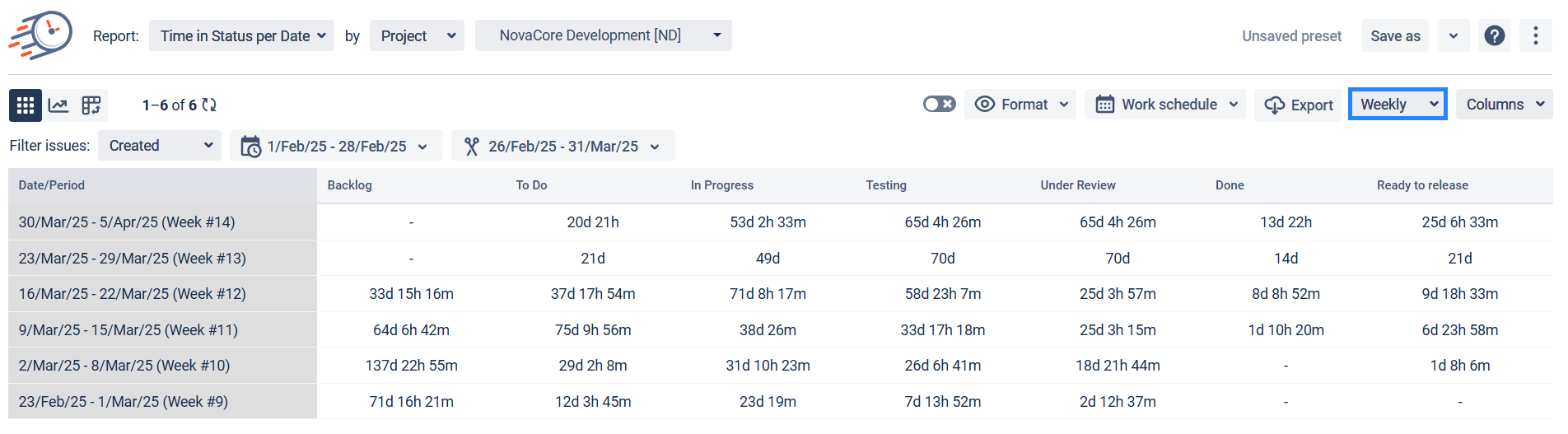1568x434 pixels.
Task: Switch to line chart view
Action: coord(58,105)
